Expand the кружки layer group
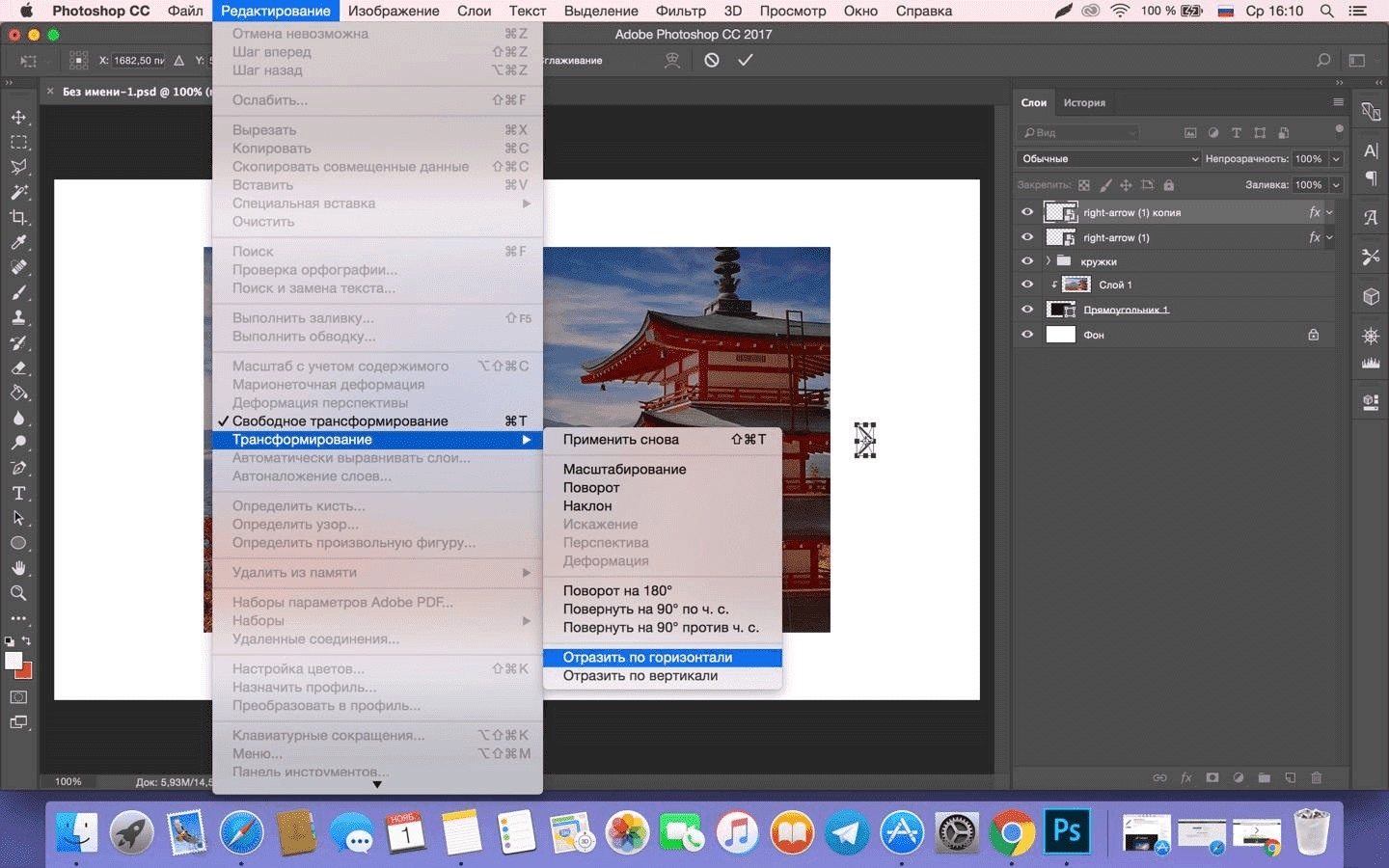 pos(1048,261)
